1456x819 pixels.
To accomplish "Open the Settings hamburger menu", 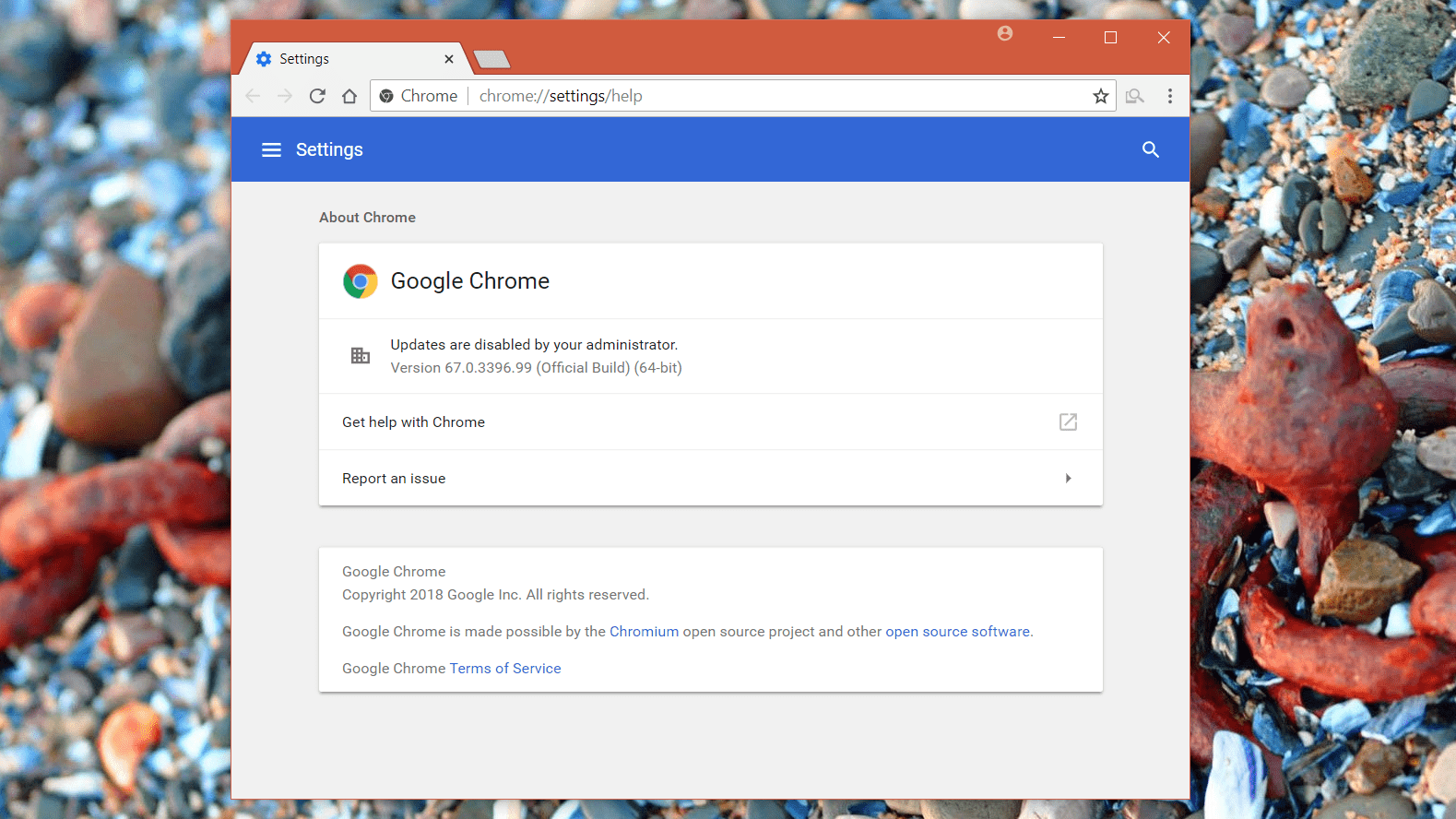I will pos(271,149).
